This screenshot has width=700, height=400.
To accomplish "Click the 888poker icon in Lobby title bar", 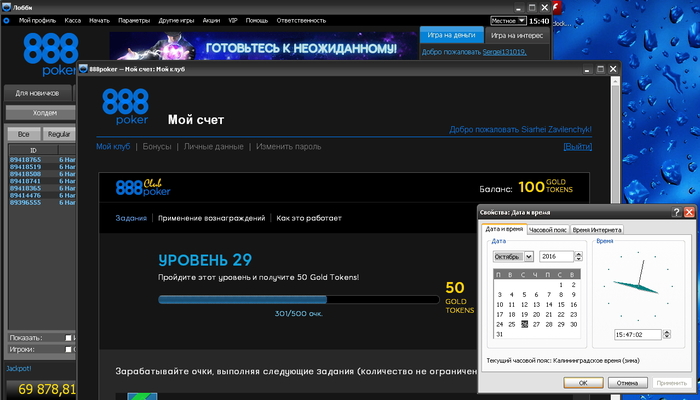I will (6, 8).
